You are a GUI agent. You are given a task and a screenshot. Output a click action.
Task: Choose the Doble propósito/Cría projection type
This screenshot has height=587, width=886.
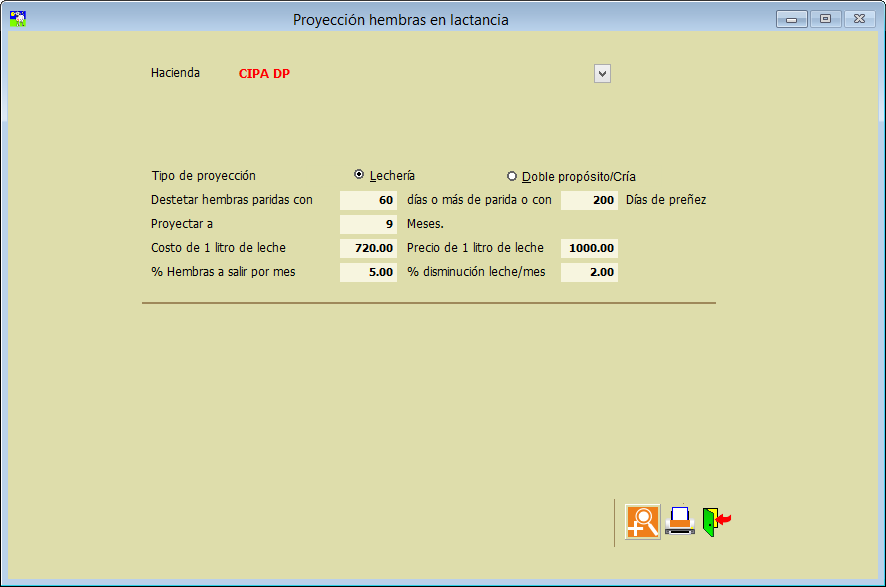click(513, 176)
